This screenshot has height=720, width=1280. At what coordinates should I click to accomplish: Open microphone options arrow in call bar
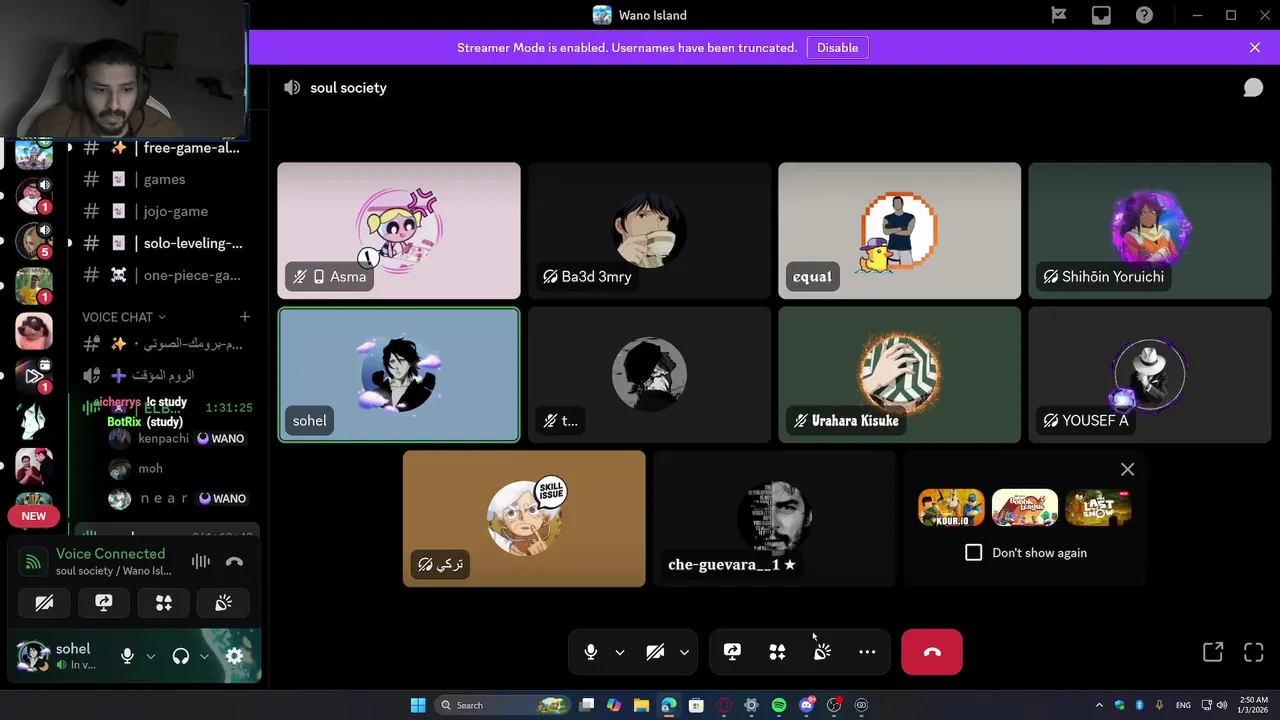(620, 652)
